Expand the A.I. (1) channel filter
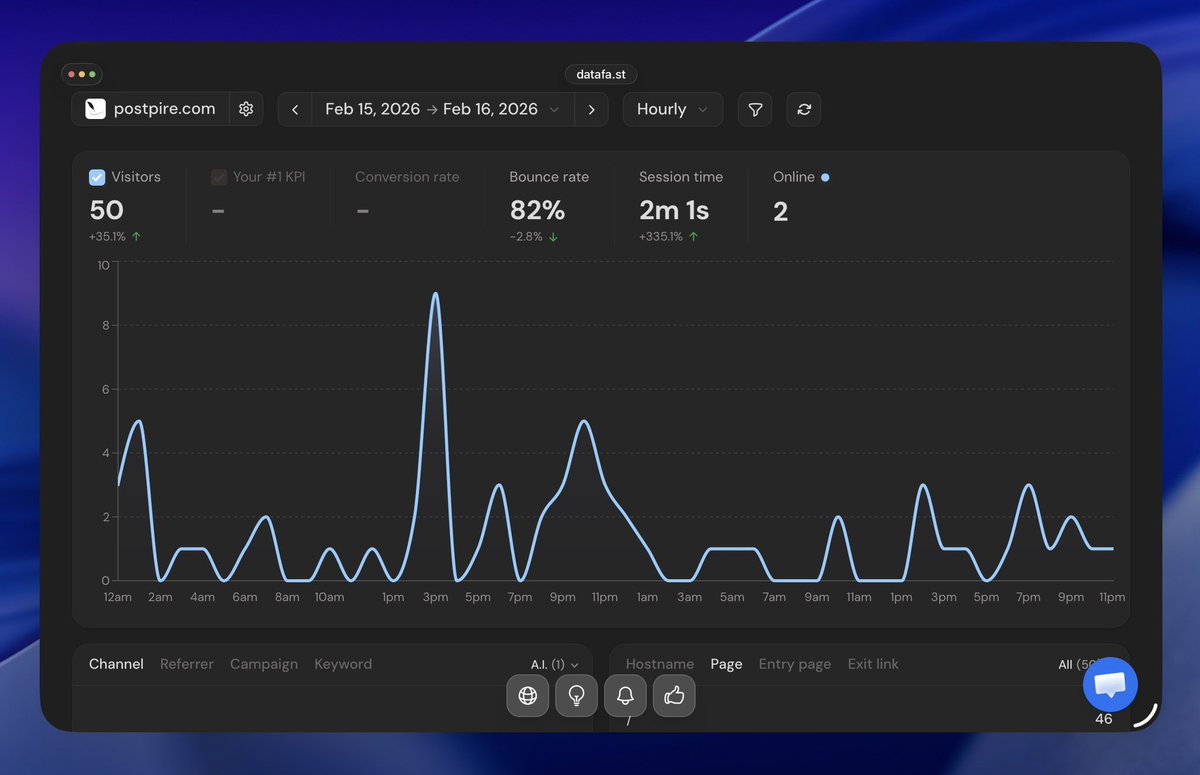This screenshot has width=1200, height=775. coord(555,664)
